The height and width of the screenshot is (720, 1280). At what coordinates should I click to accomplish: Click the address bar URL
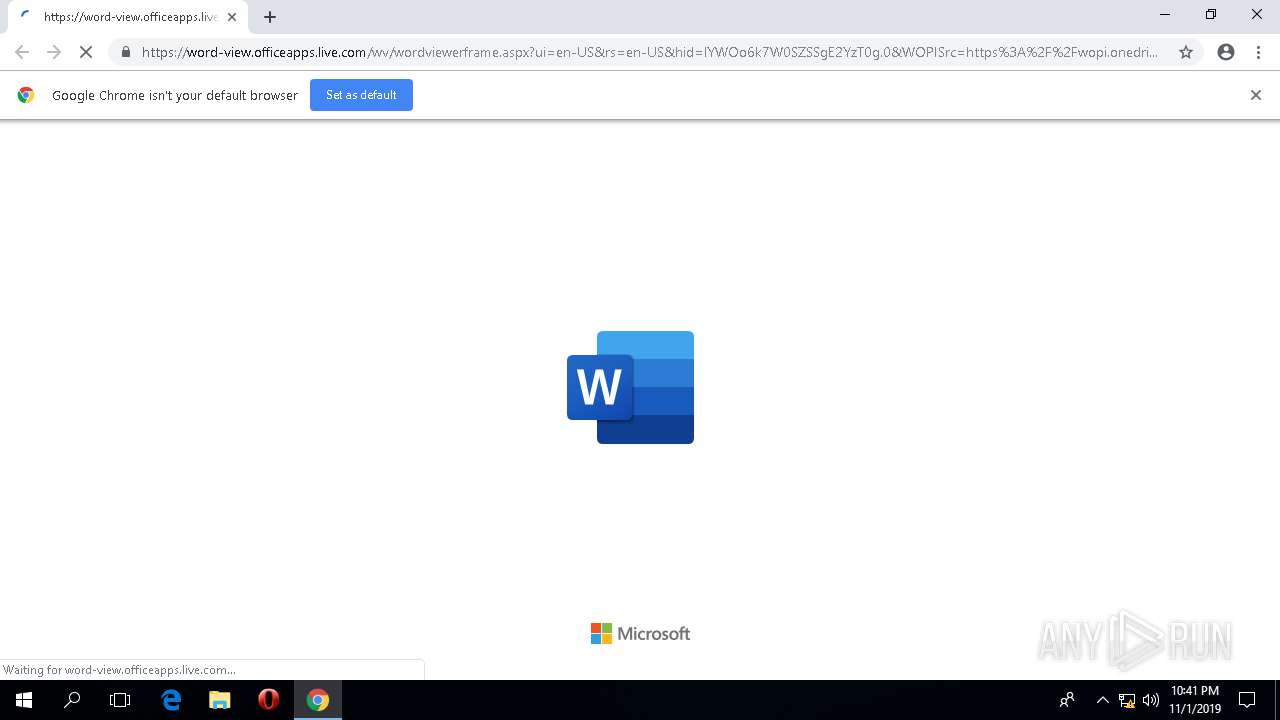tap(650, 52)
